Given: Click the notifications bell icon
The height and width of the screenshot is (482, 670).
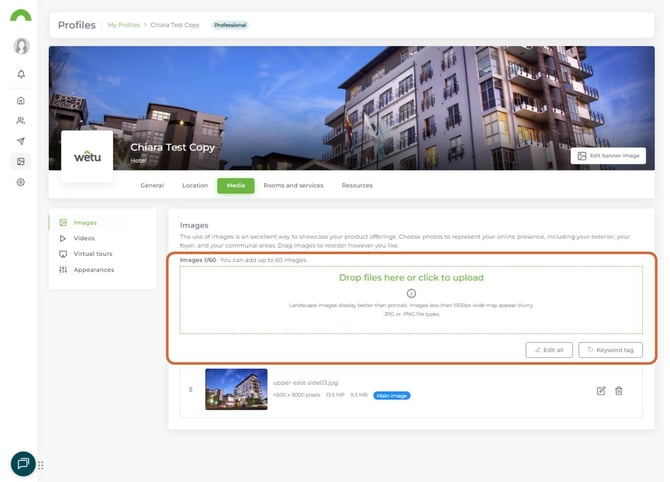Looking at the screenshot, I should point(21,74).
